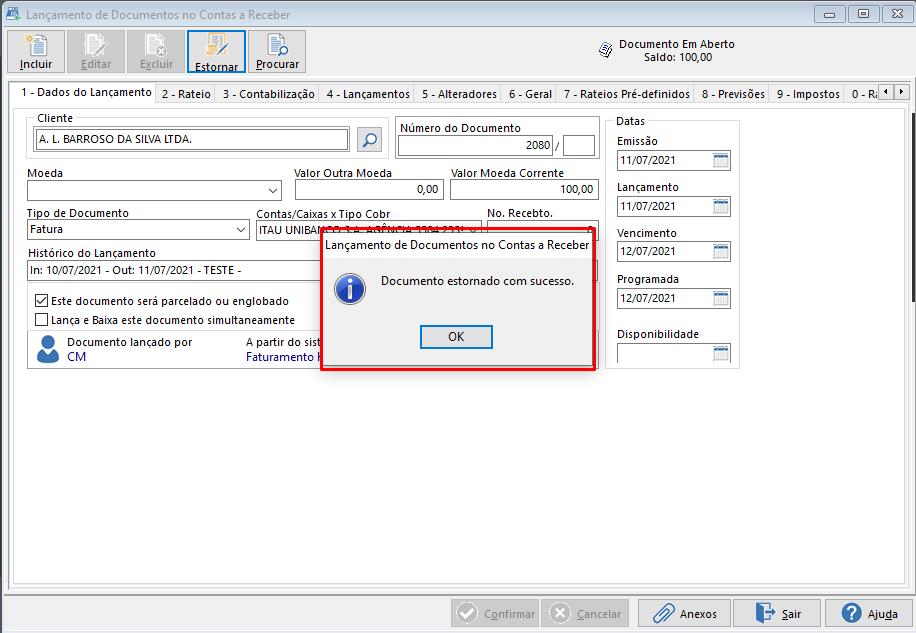The image size is (916, 633).
Task: Open the '3 - Contabilização' tab
Action: coord(268,94)
